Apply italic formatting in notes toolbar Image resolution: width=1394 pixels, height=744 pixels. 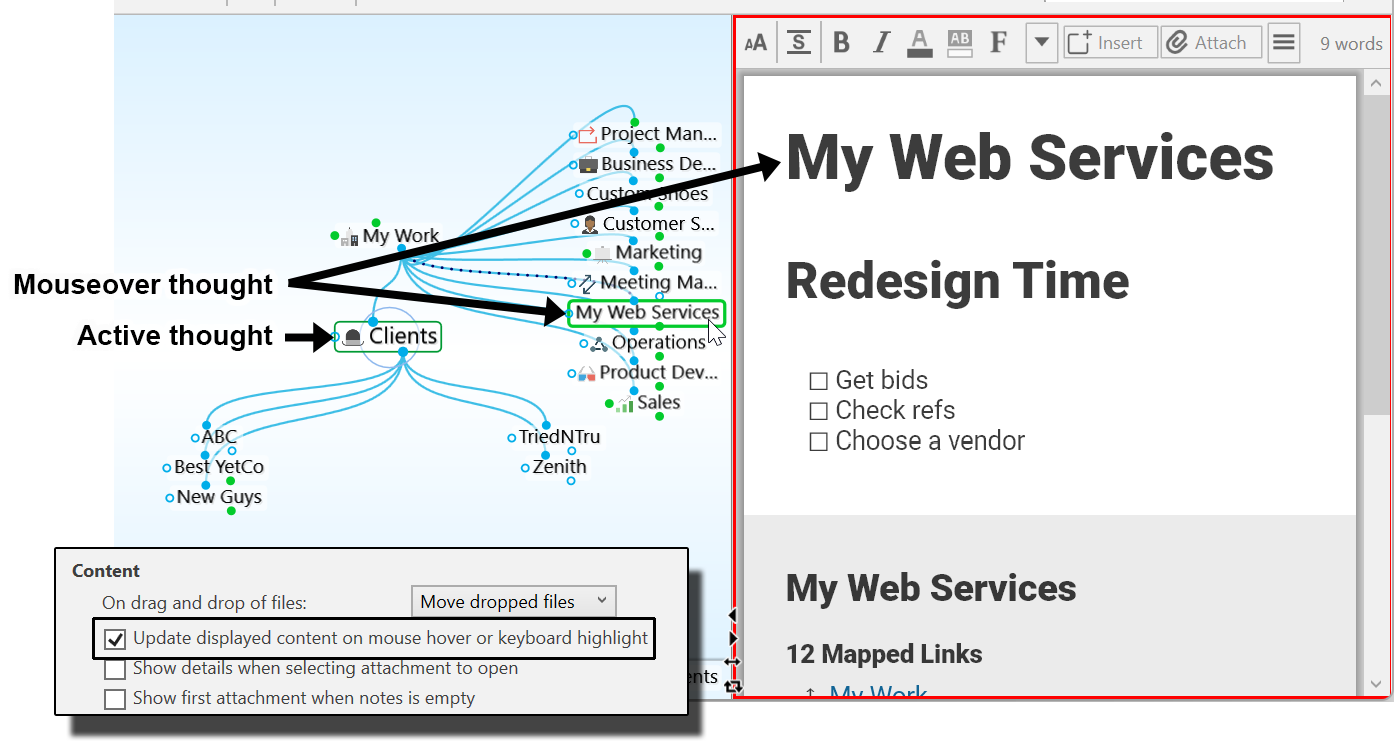click(x=881, y=43)
